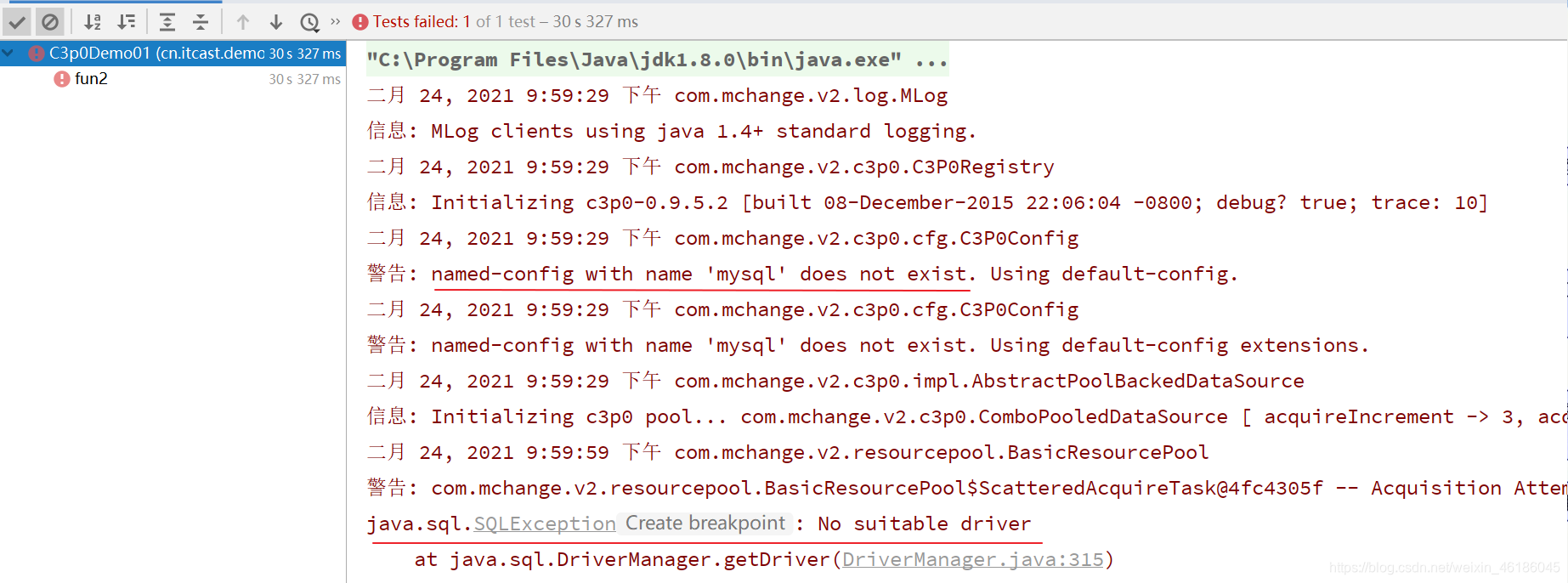Image resolution: width=1568 pixels, height=583 pixels.
Task: Select the C3p0Demo01 test class node
Action: tap(153, 53)
